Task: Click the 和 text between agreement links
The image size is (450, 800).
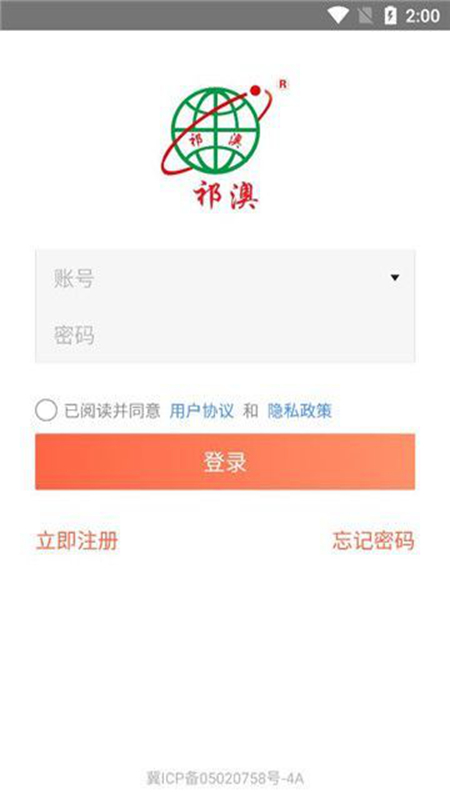Action: click(x=251, y=410)
